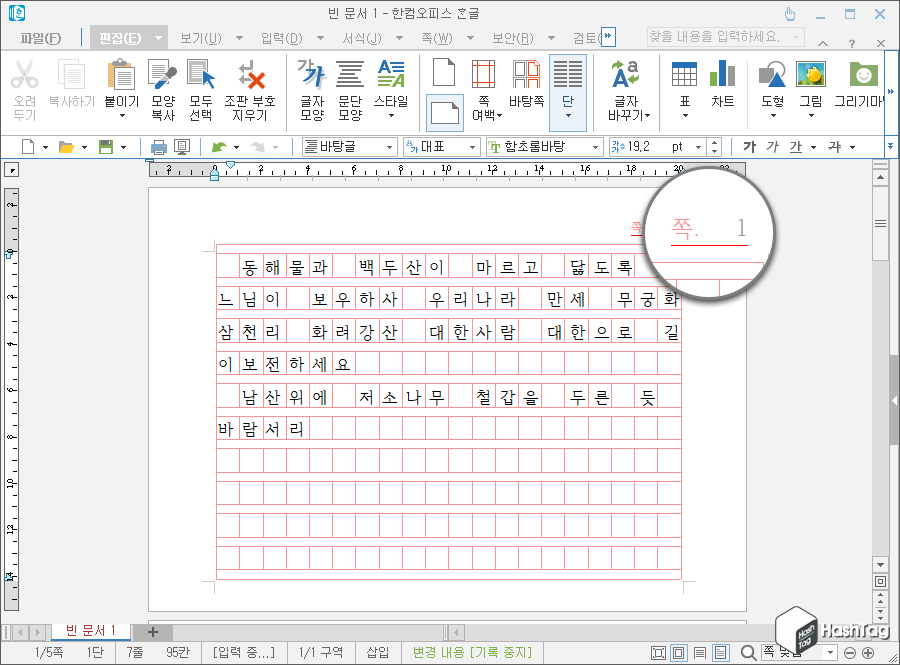
Task: Select the 빈 문서 1 document tab
Action: click(90, 631)
